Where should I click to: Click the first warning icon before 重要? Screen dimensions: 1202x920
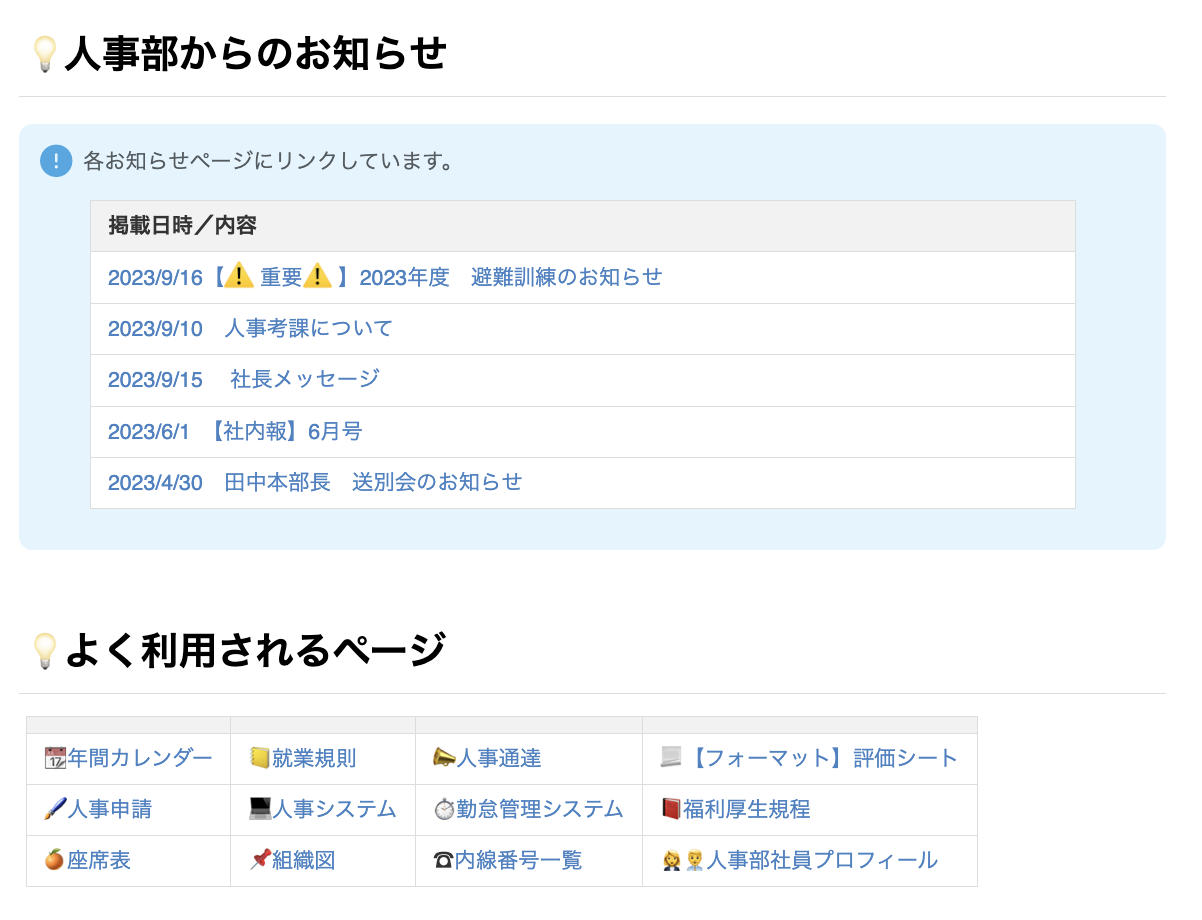pos(239,276)
